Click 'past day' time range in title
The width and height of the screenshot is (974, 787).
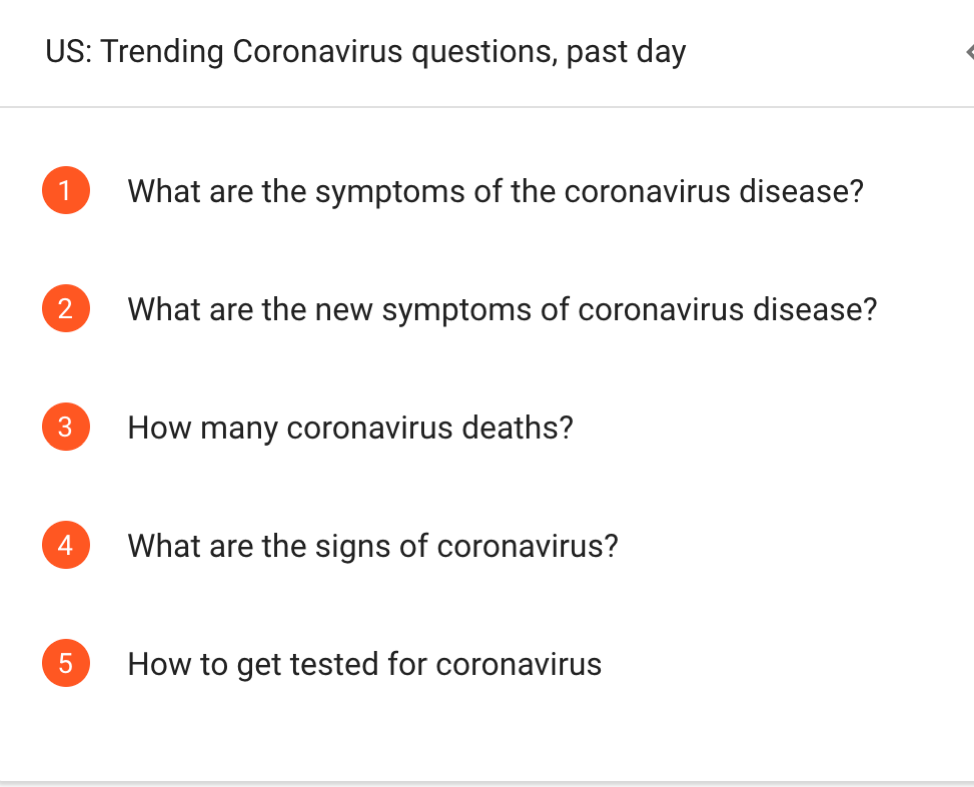[x=626, y=52]
